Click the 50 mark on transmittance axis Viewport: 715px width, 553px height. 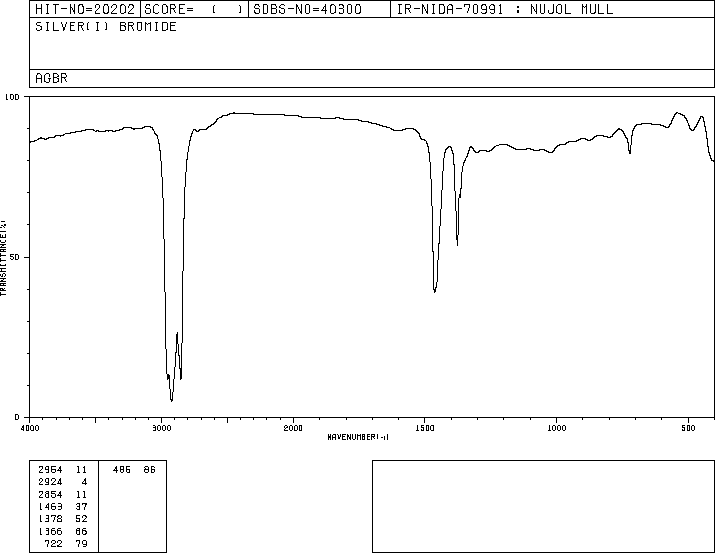pos(14,257)
